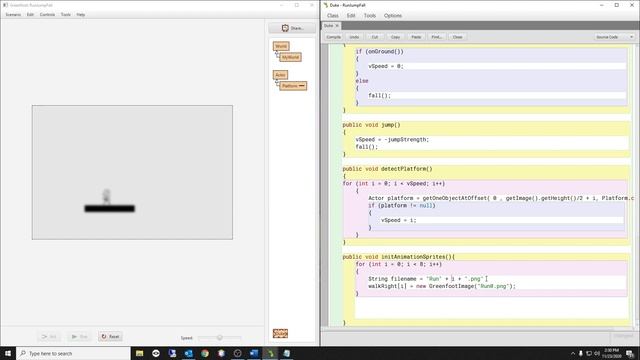Open the Controls menu
This screenshot has height=360, width=640.
click(x=47, y=15)
